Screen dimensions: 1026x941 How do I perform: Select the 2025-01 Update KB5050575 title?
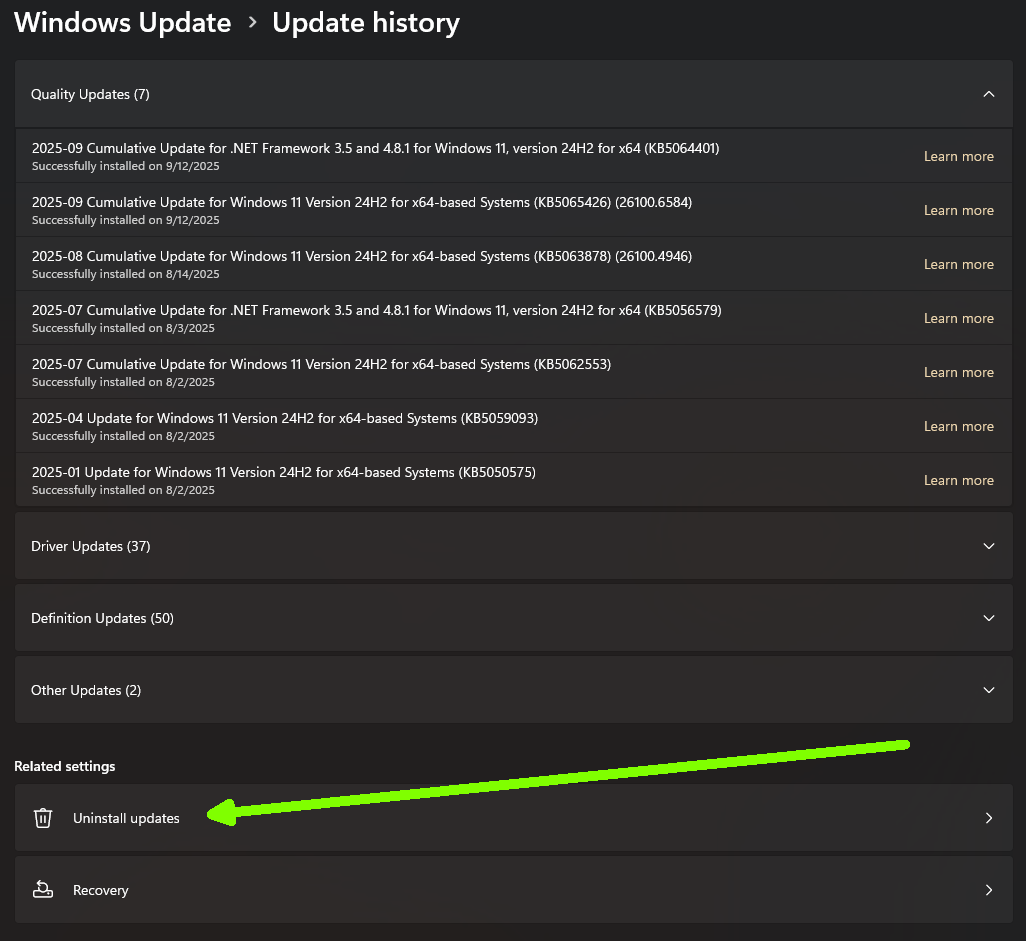click(284, 472)
